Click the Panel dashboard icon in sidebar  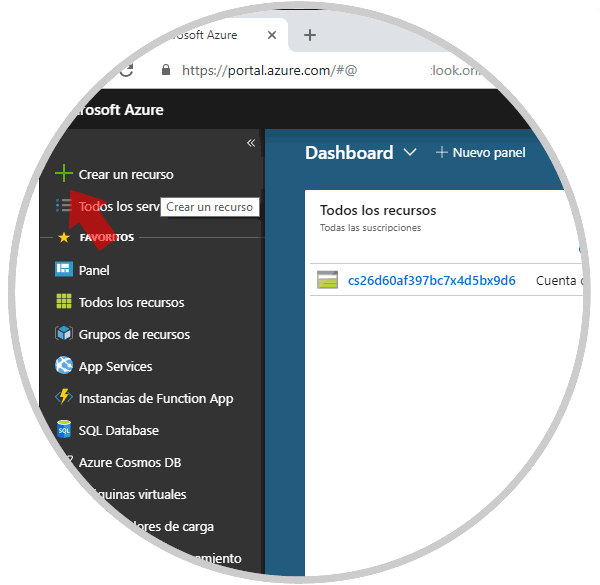coord(64,269)
